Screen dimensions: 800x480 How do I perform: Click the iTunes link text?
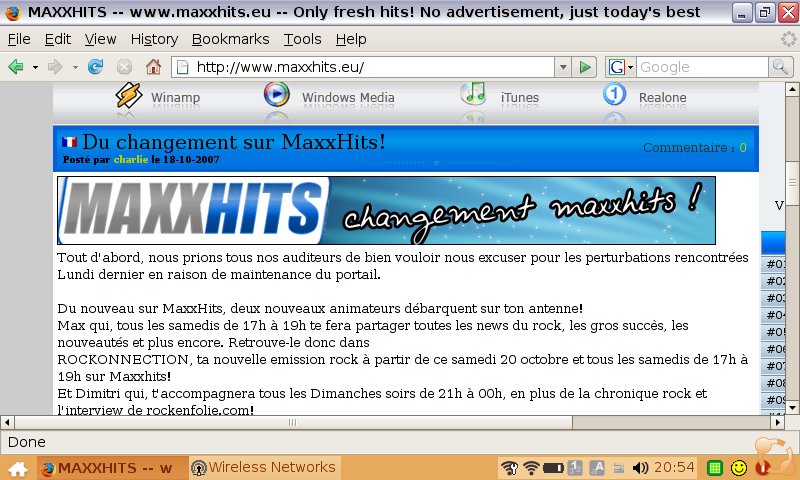point(519,97)
